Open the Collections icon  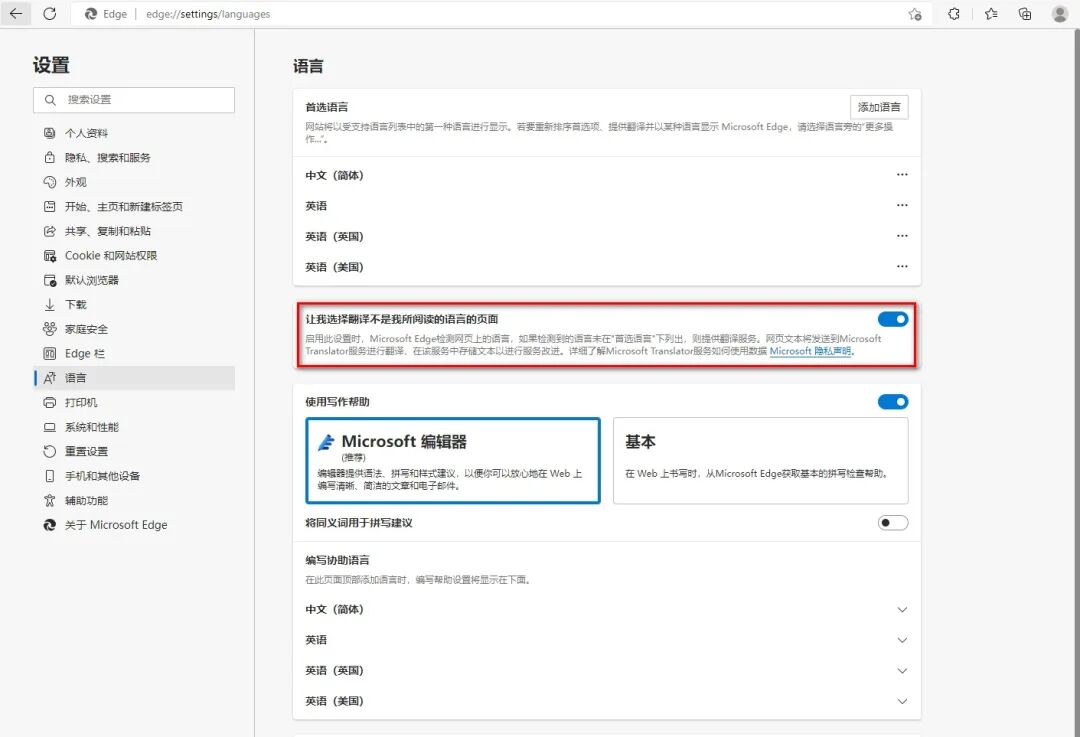(1025, 14)
